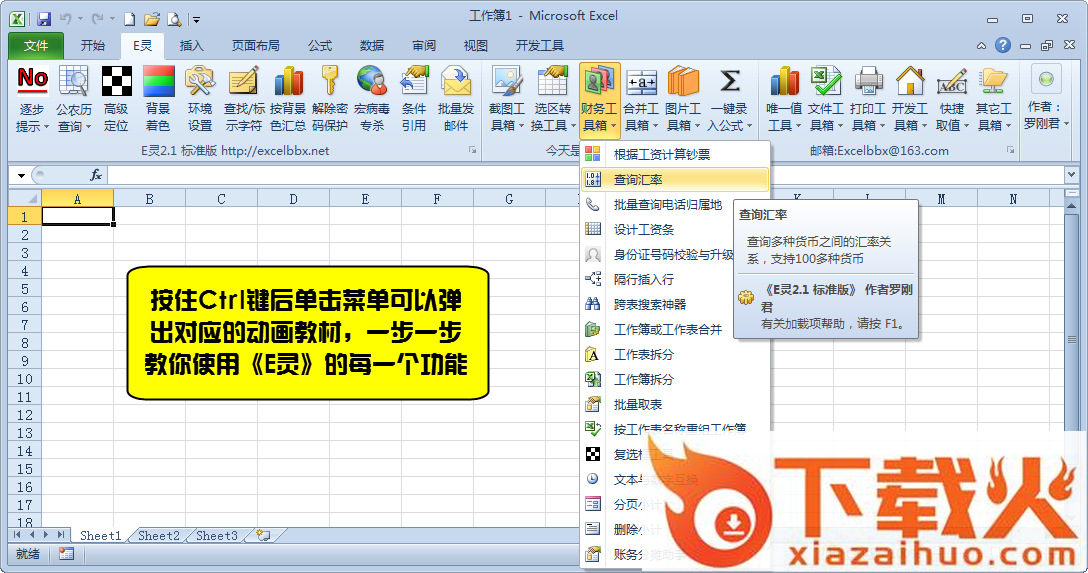Switch to Sheet2 worksheet tab
This screenshot has height=573, width=1088.
pos(159,536)
